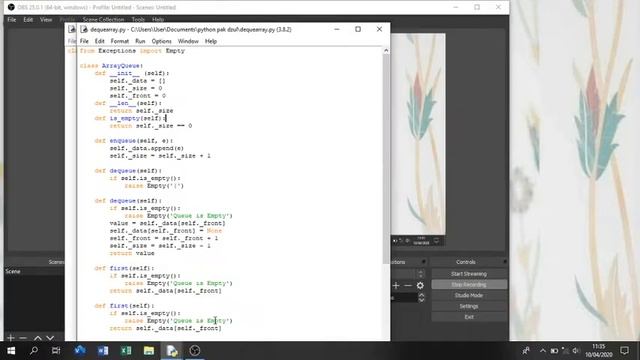
Task: Open the Options menu in IDLE
Action: (162, 41)
